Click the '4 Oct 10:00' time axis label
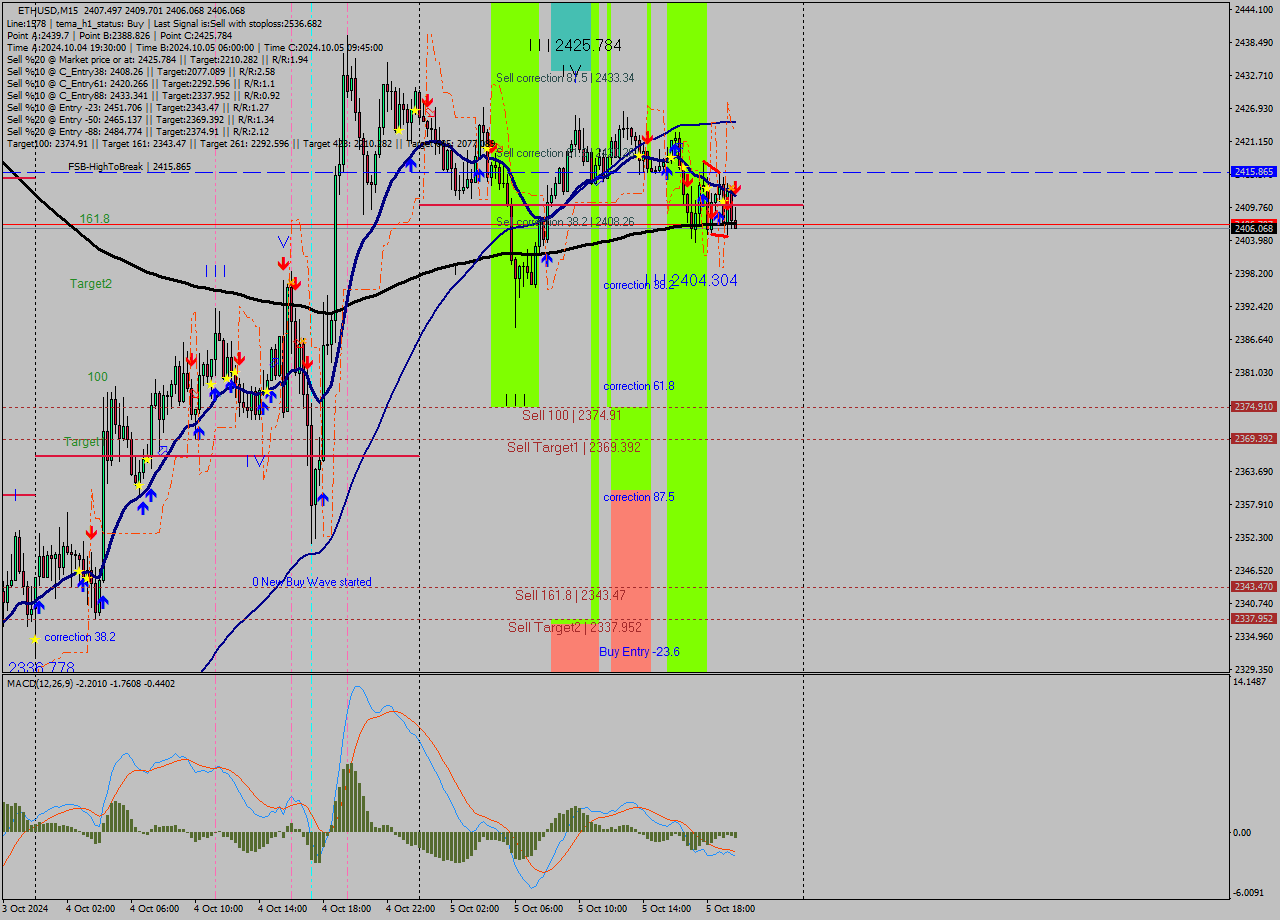Viewport: 1280px width, 920px height. click(x=218, y=909)
